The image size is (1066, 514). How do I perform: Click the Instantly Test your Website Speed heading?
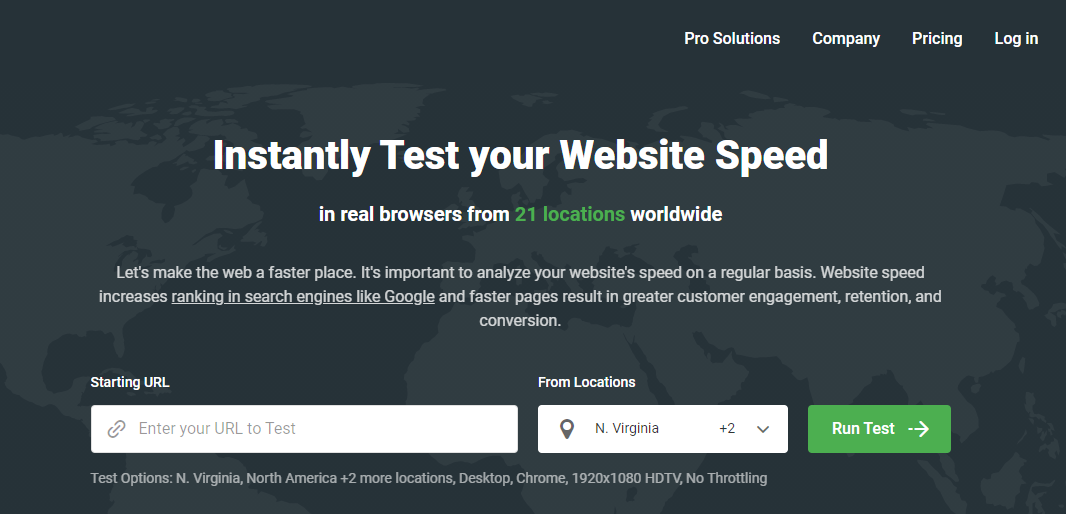click(x=520, y=155)
